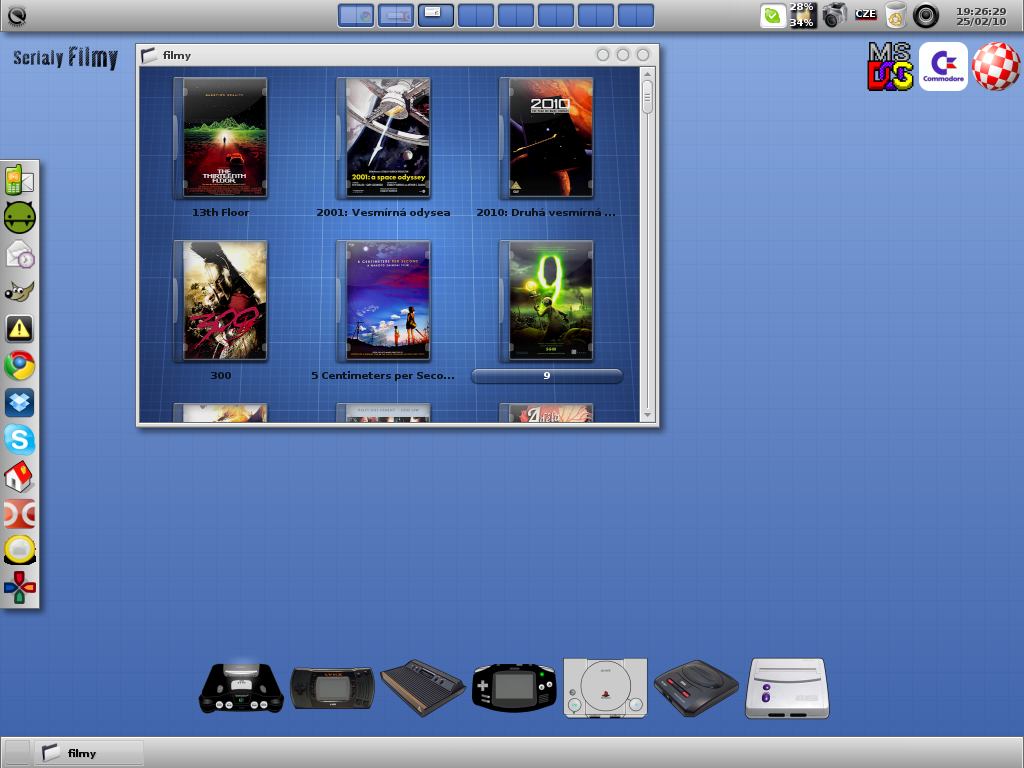Open the phone and mail icon in side panel
Image resolution: width=1024 pixels, height=768 pixels.
click(20, 180)
